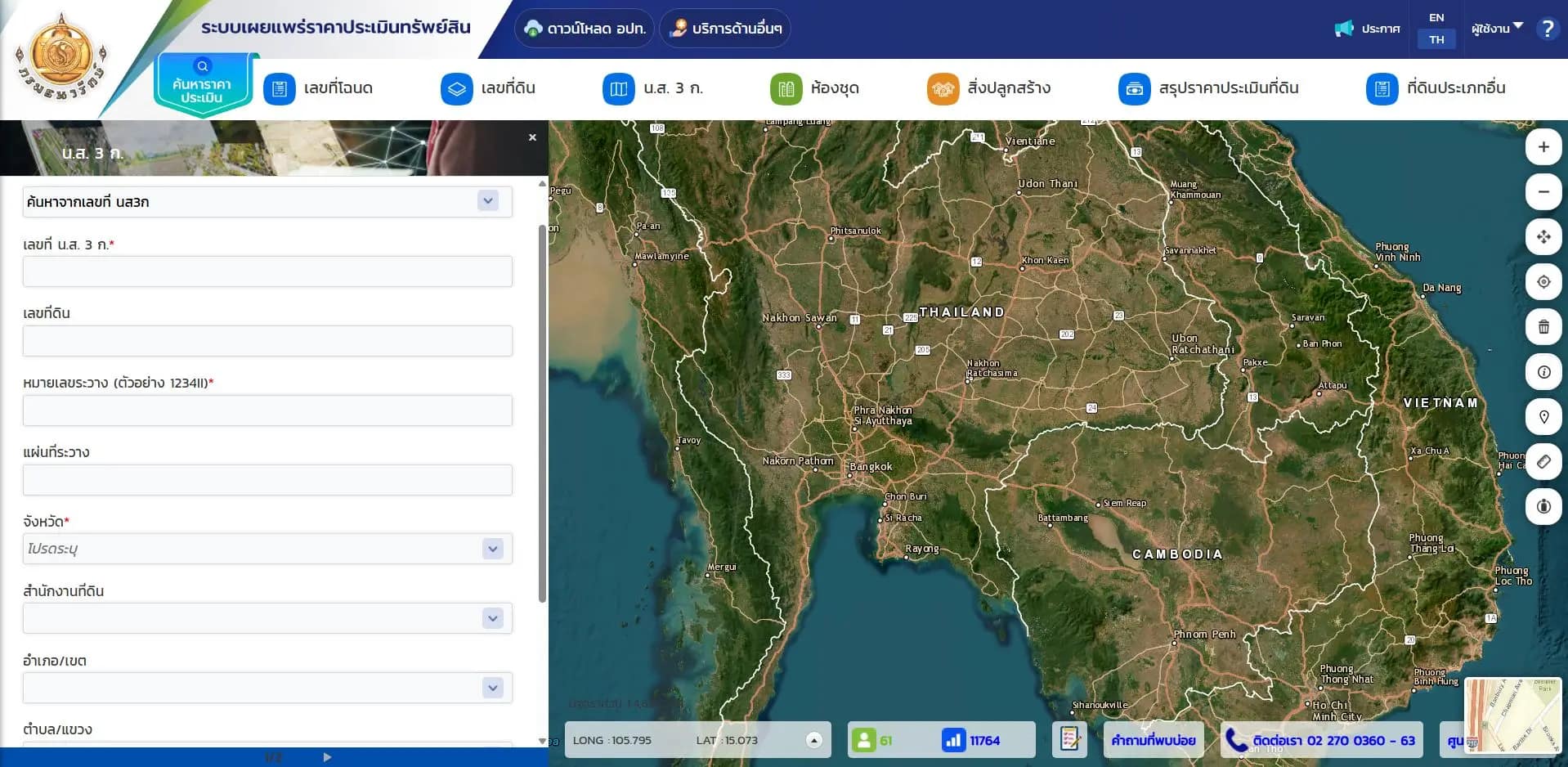
Task: Expand the coordinates panel arrow
Action: pyautogui.click(x=813, y=740)
